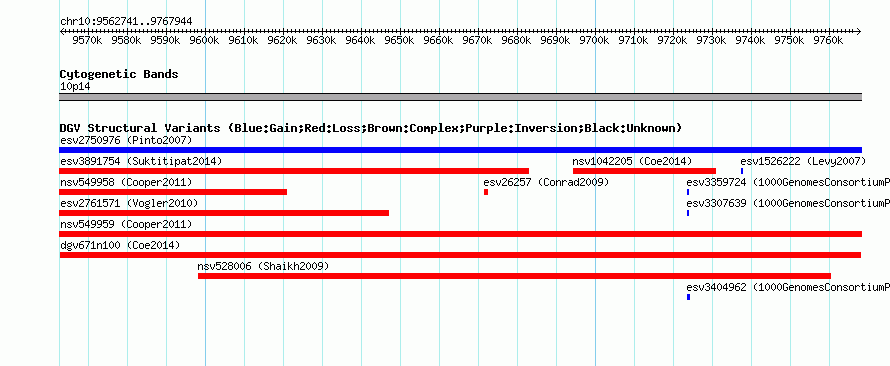
Task: Open the dgv671n100 (Coe2014) label
Action: (120, 245)
